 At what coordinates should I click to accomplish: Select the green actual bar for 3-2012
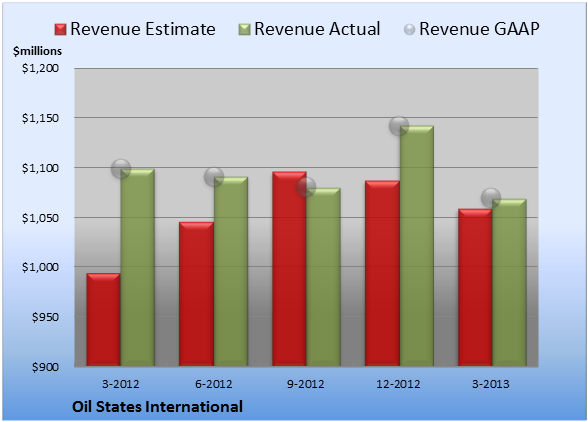point(137,267)
